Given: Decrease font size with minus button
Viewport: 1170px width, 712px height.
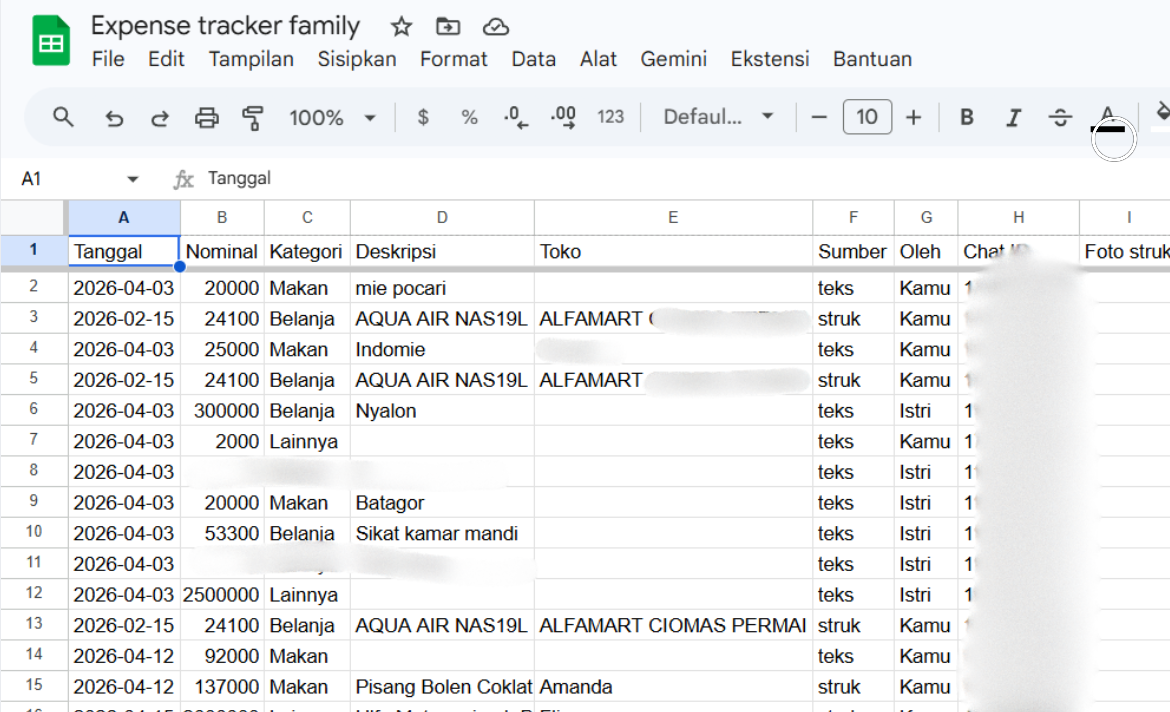Looking at the screenshot, I should pyautogui.click(x=819, y=117).
